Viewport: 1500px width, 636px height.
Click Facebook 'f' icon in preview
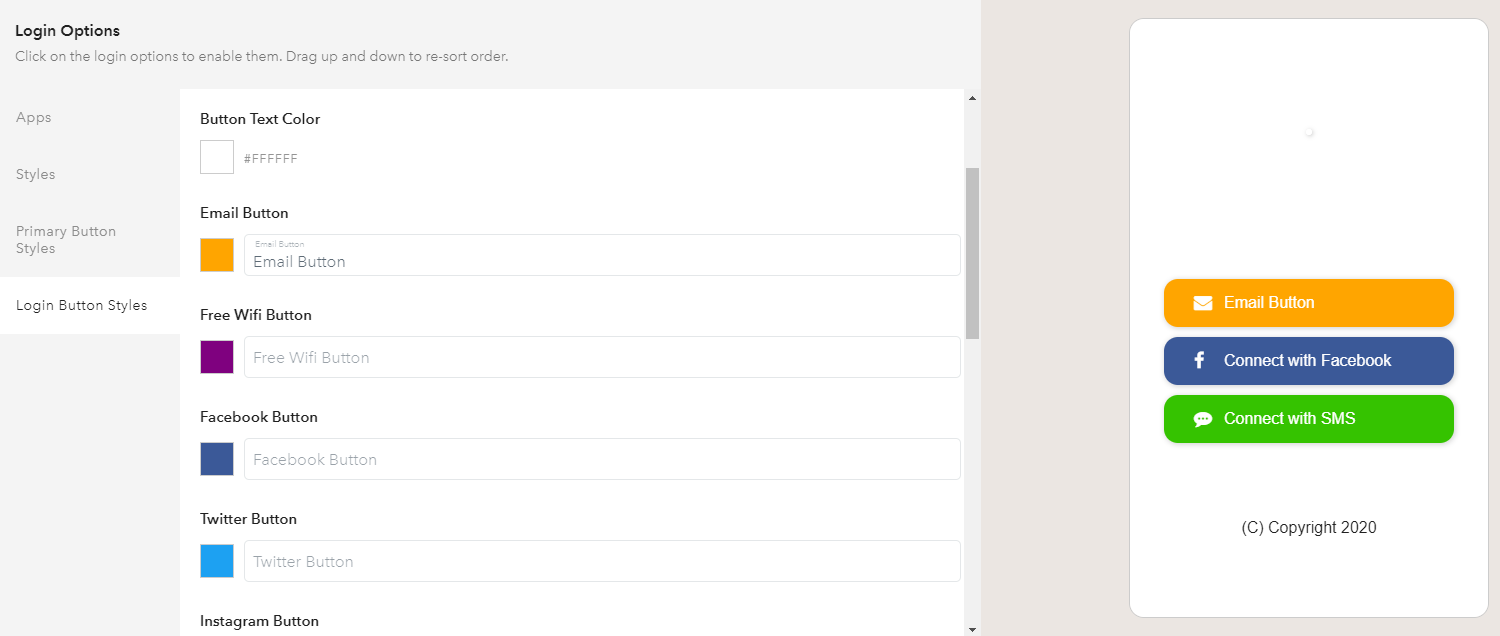pos(1200,361)
